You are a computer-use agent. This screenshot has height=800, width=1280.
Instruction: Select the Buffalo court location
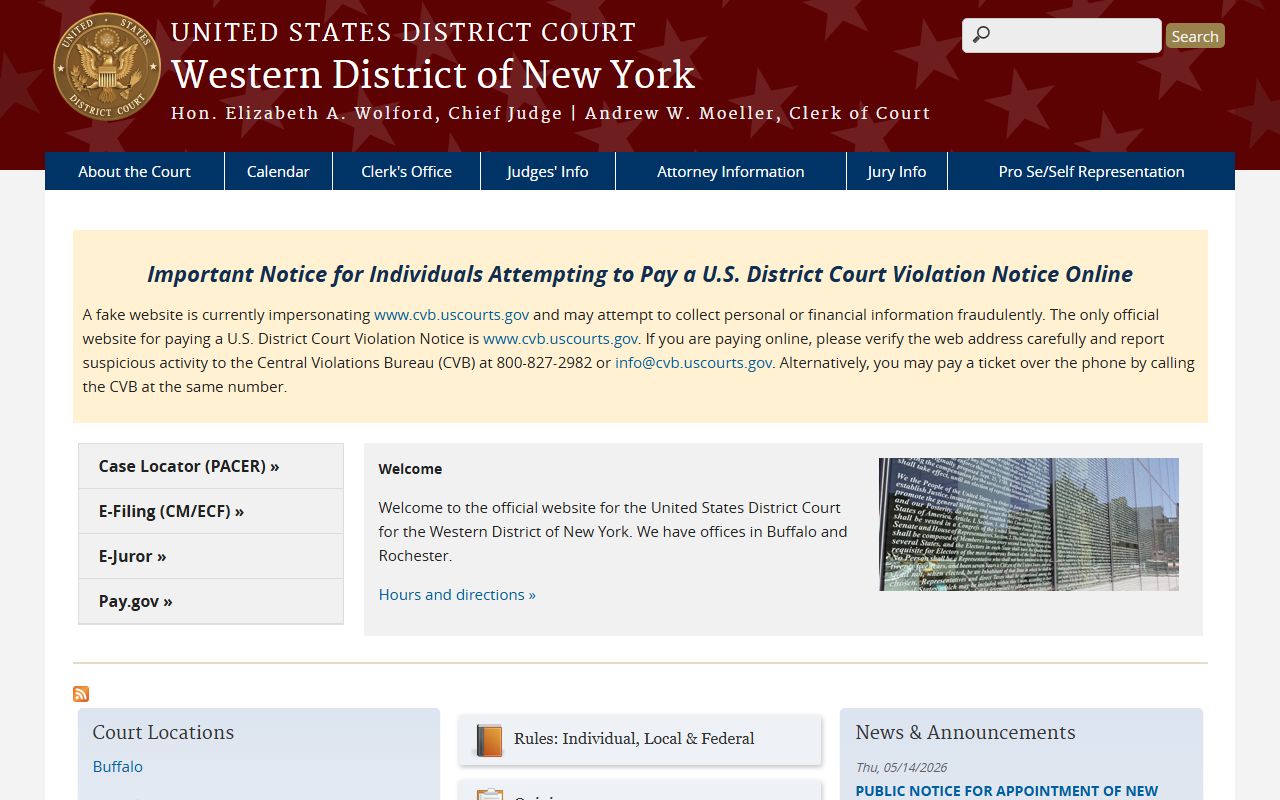[118, 766]
